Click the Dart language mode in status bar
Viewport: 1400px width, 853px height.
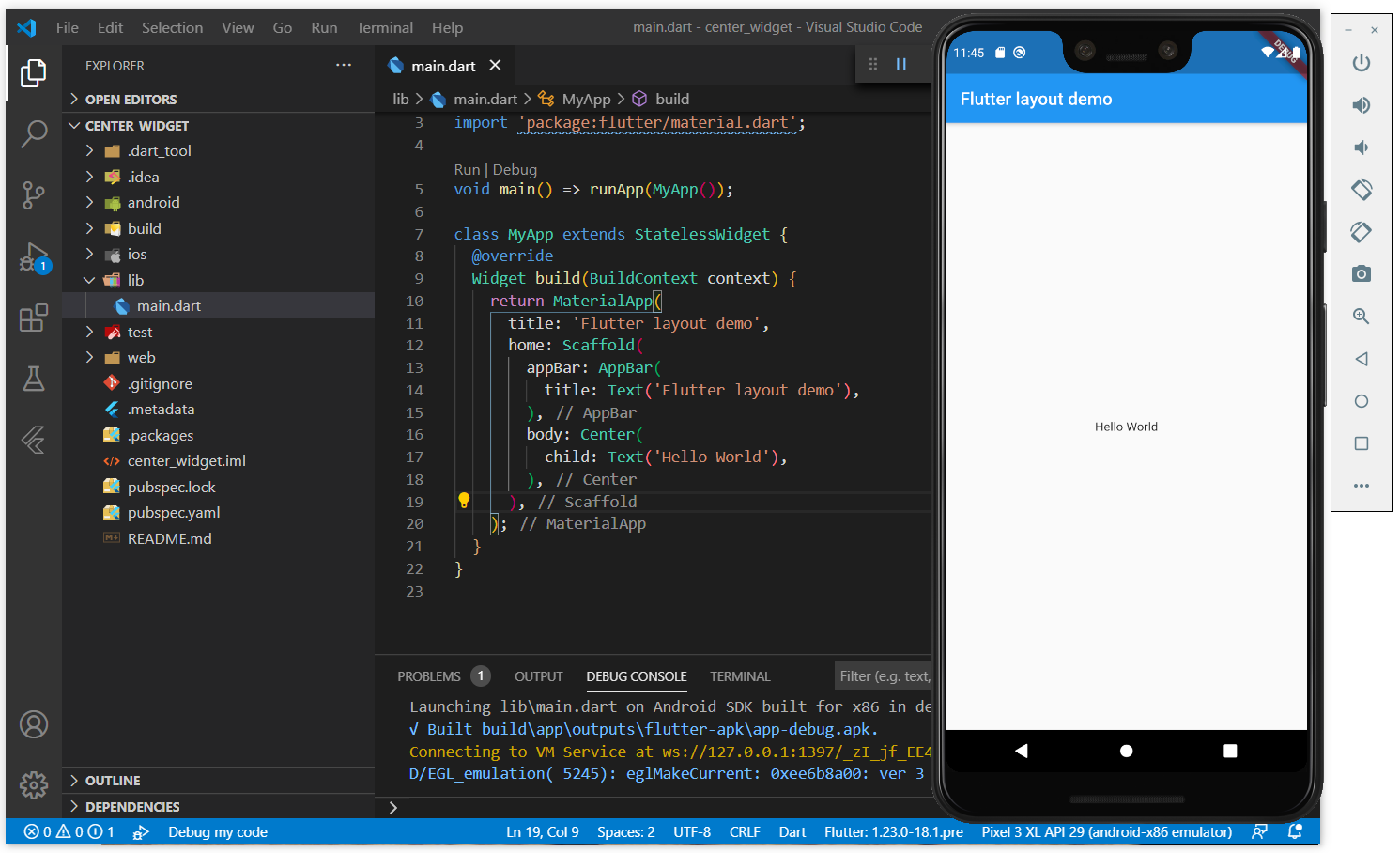coord(792,831)
